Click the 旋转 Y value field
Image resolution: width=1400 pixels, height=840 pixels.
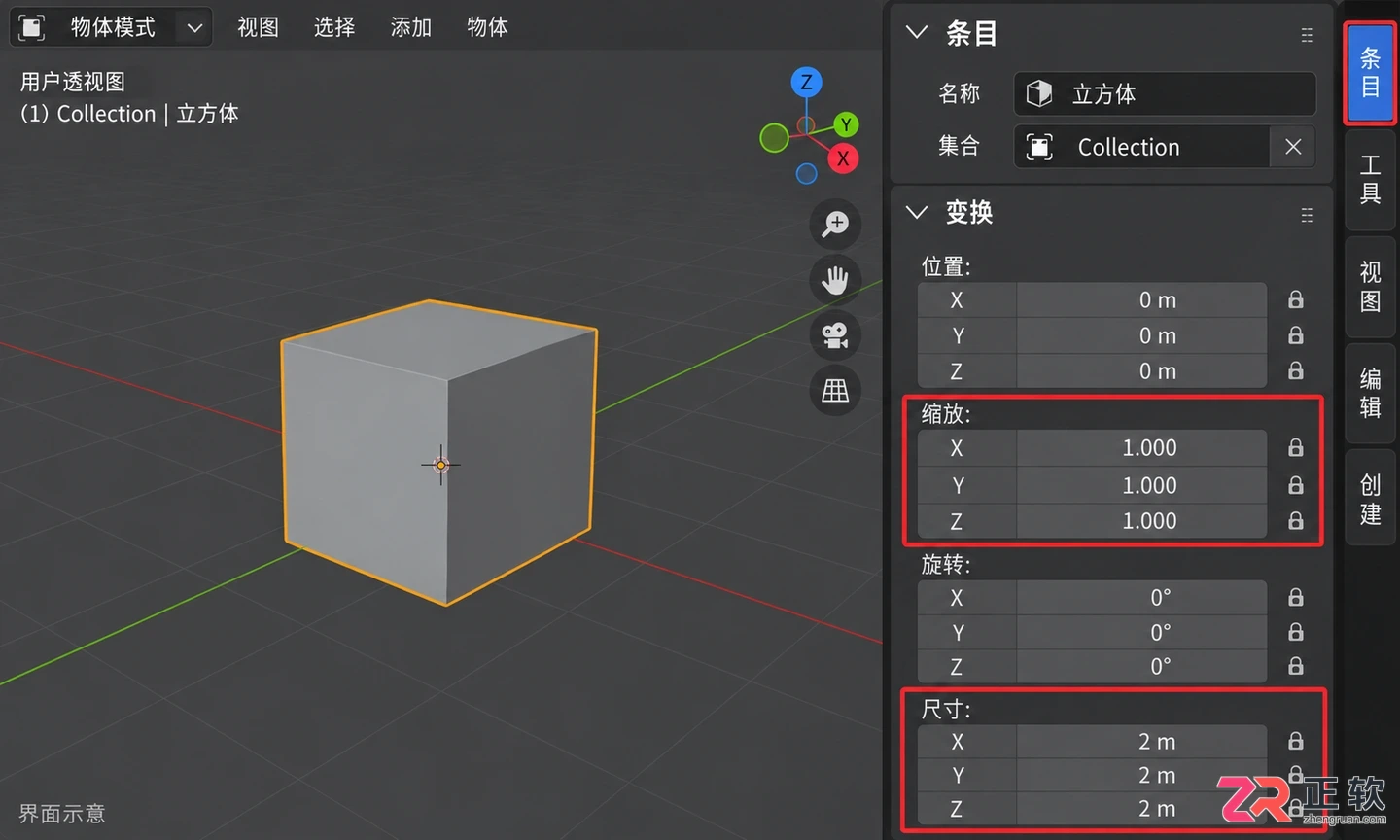pos(1141,632)
